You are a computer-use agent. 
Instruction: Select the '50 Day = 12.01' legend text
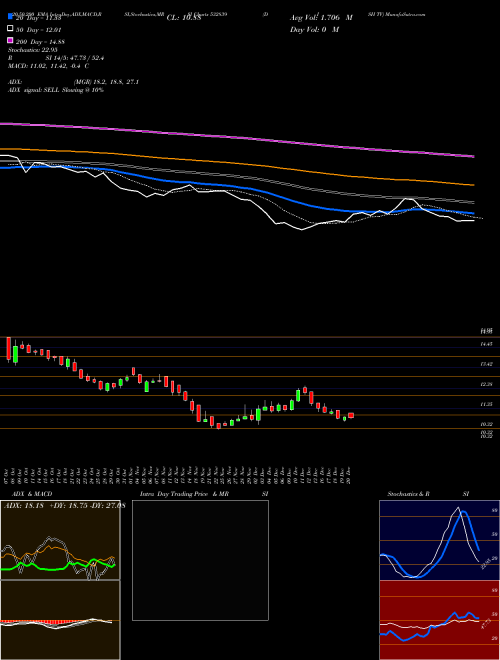[39, 30]
